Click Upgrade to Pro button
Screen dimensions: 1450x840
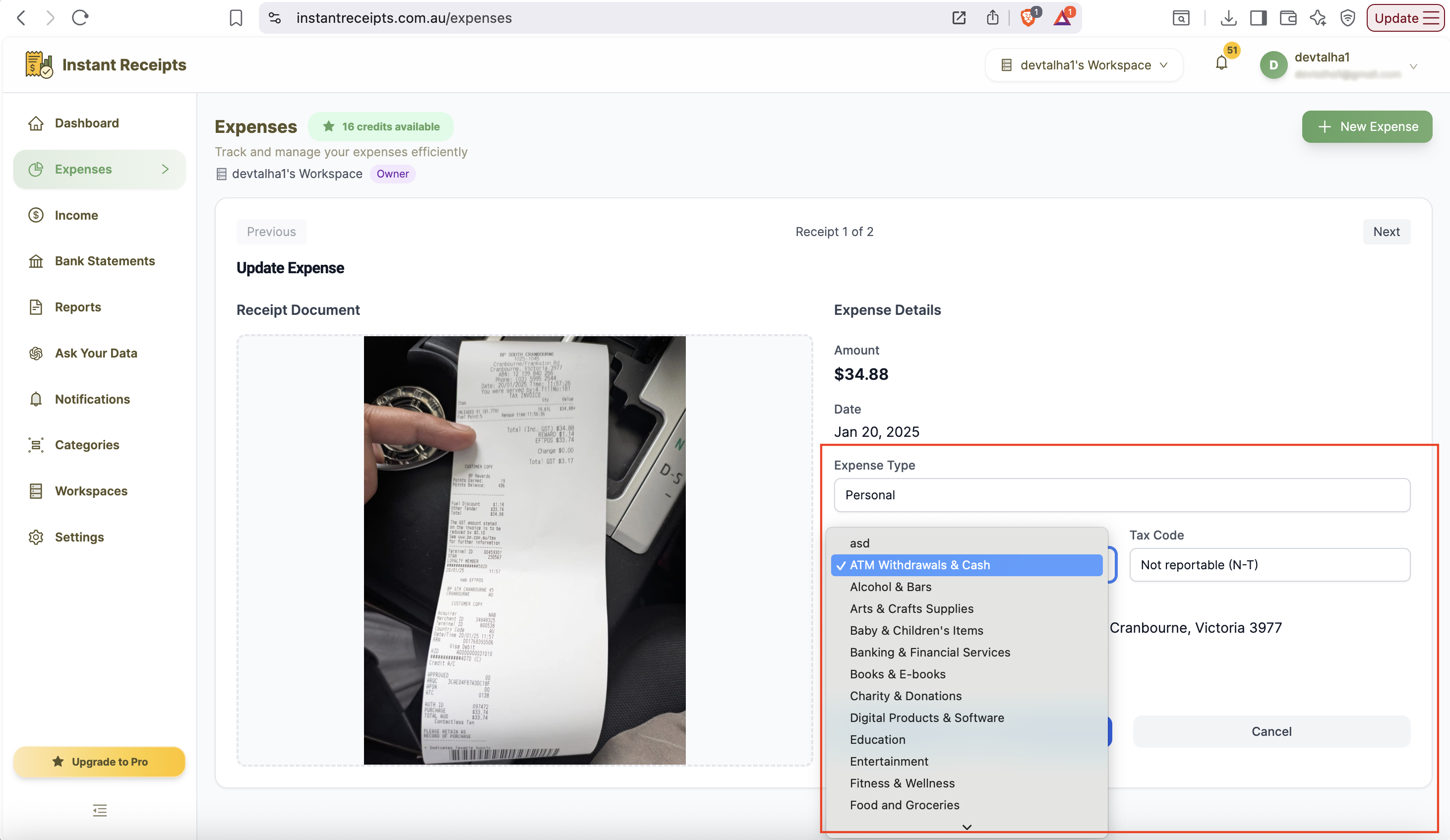coord(100,761)
